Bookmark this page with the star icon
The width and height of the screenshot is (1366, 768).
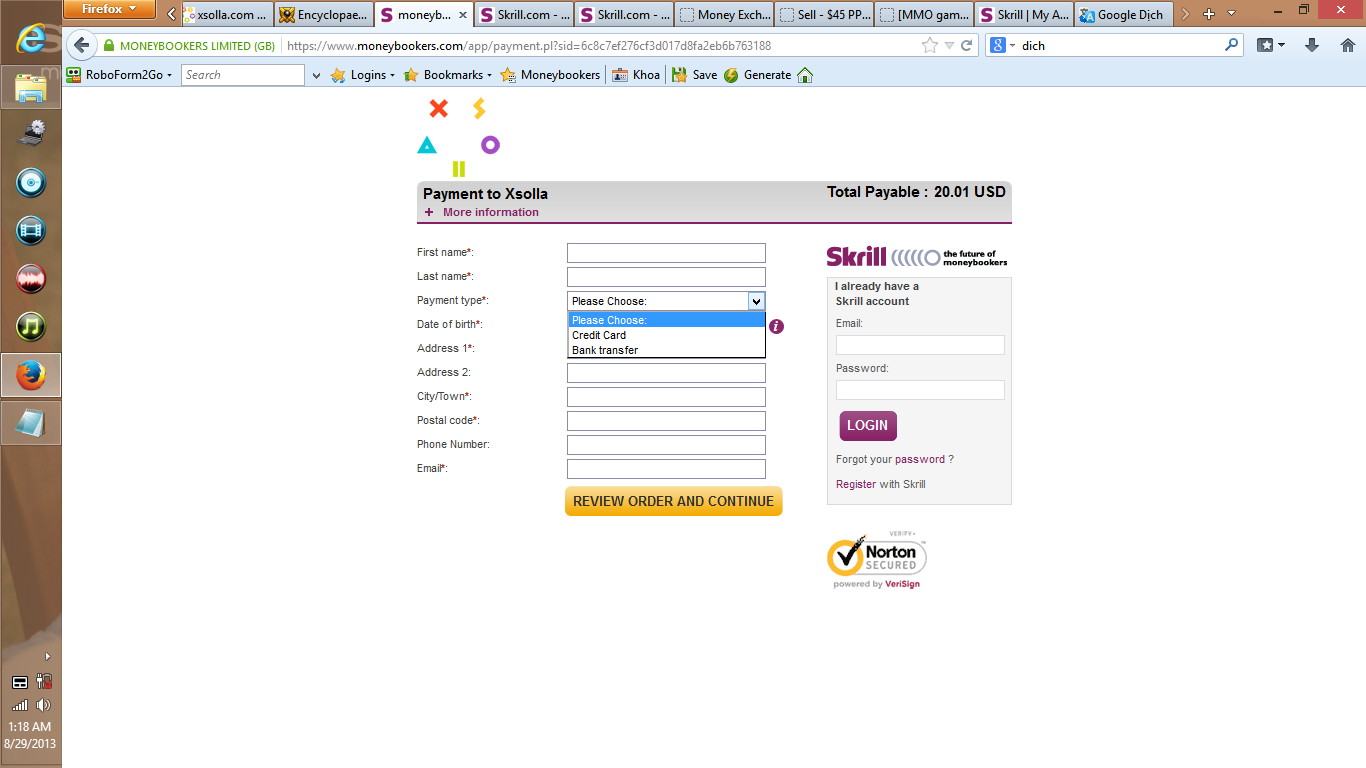[930, 45]
